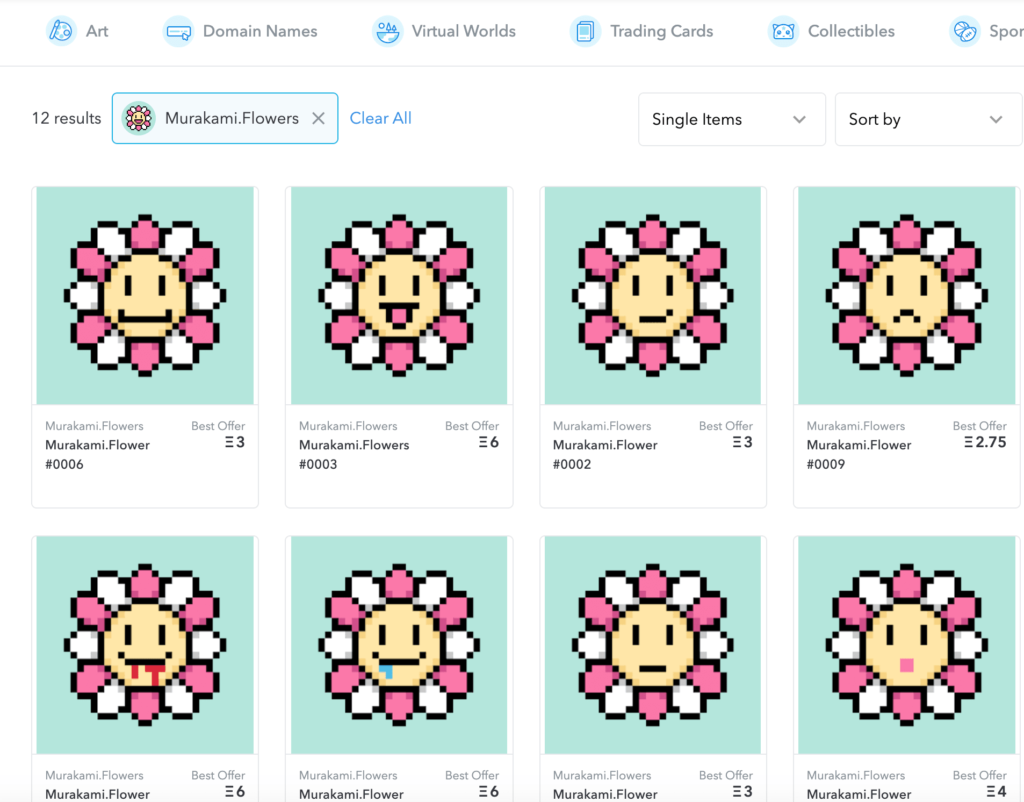The height and width of the screenshot is (802, 1024).
Task: Click the Murakami.Flowers collection avatar in filter chip
Action: pyautogui.click(x=138, y=118)
